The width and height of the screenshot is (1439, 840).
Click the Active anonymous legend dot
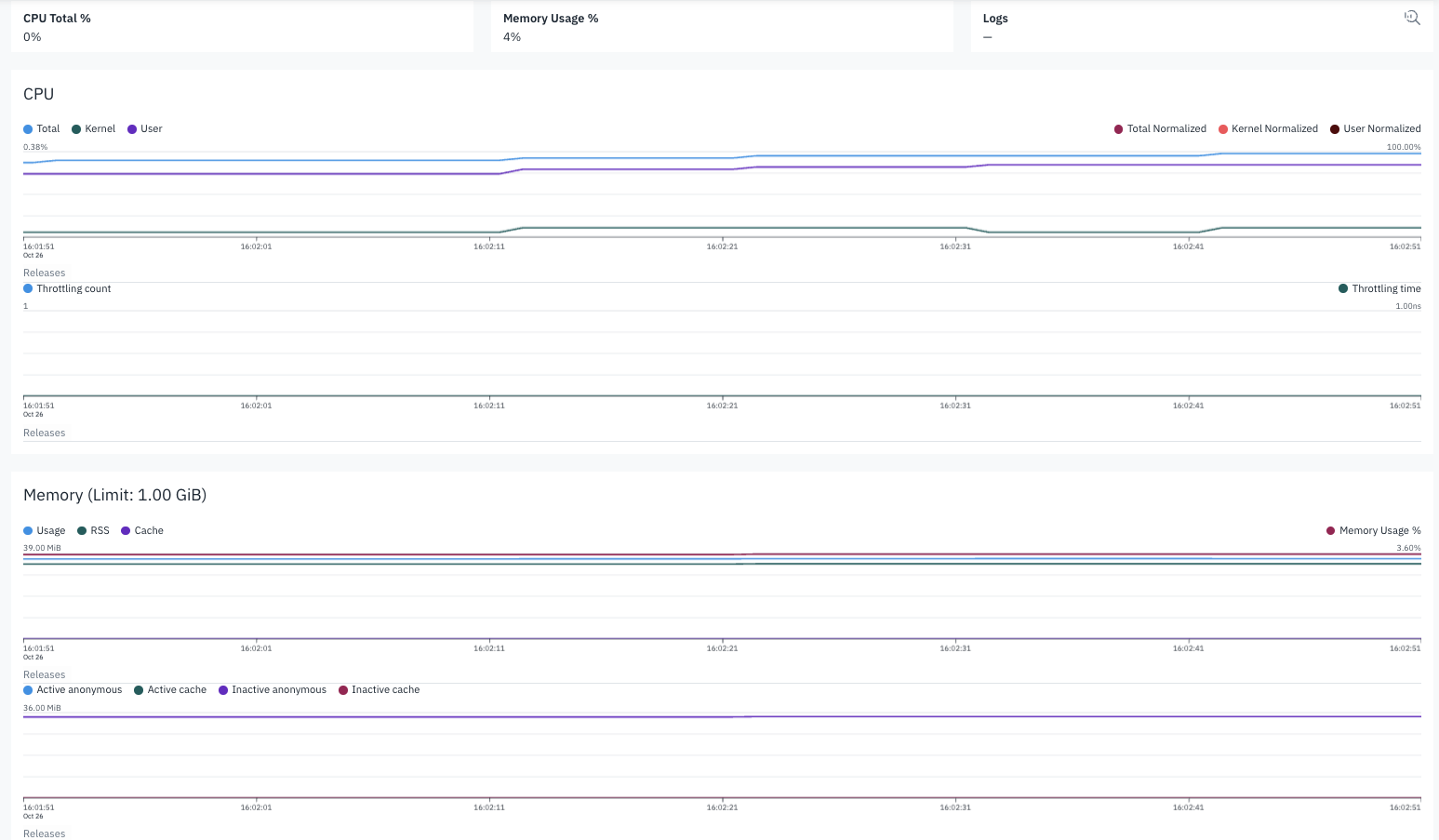click(x=26, y=689)
